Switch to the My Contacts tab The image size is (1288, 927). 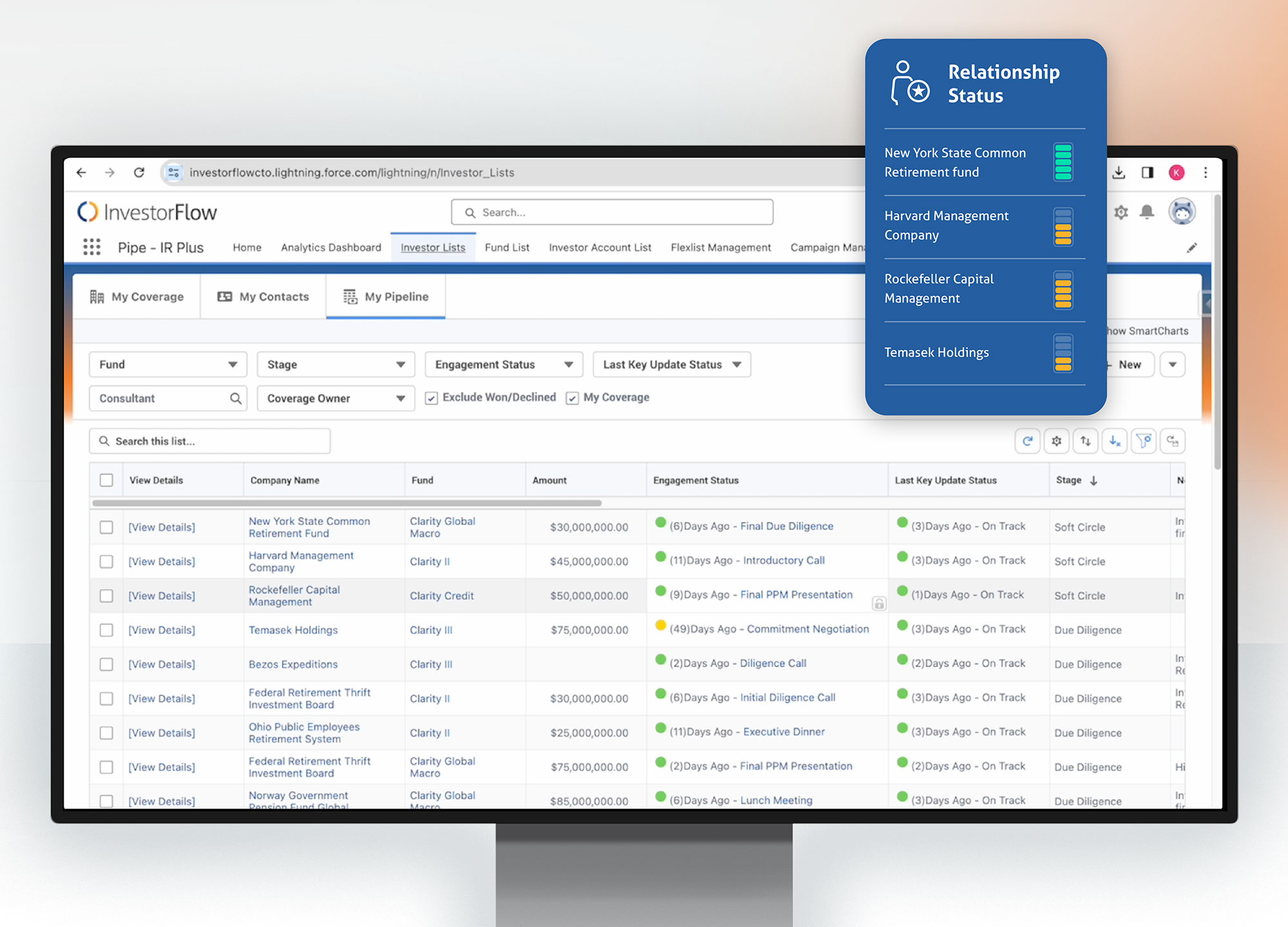[x=263, y=297]
